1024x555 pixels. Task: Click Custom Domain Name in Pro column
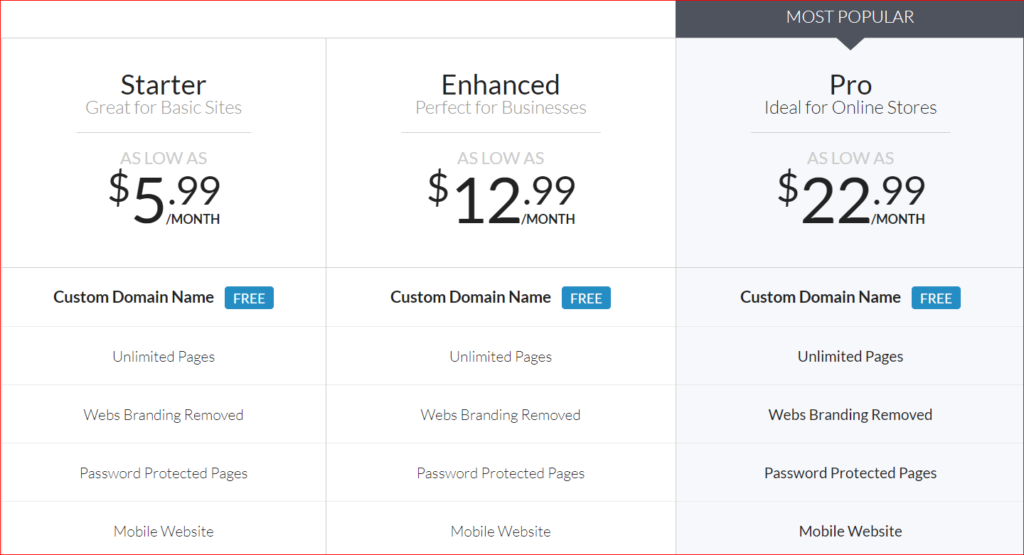(x=820, y=297)
